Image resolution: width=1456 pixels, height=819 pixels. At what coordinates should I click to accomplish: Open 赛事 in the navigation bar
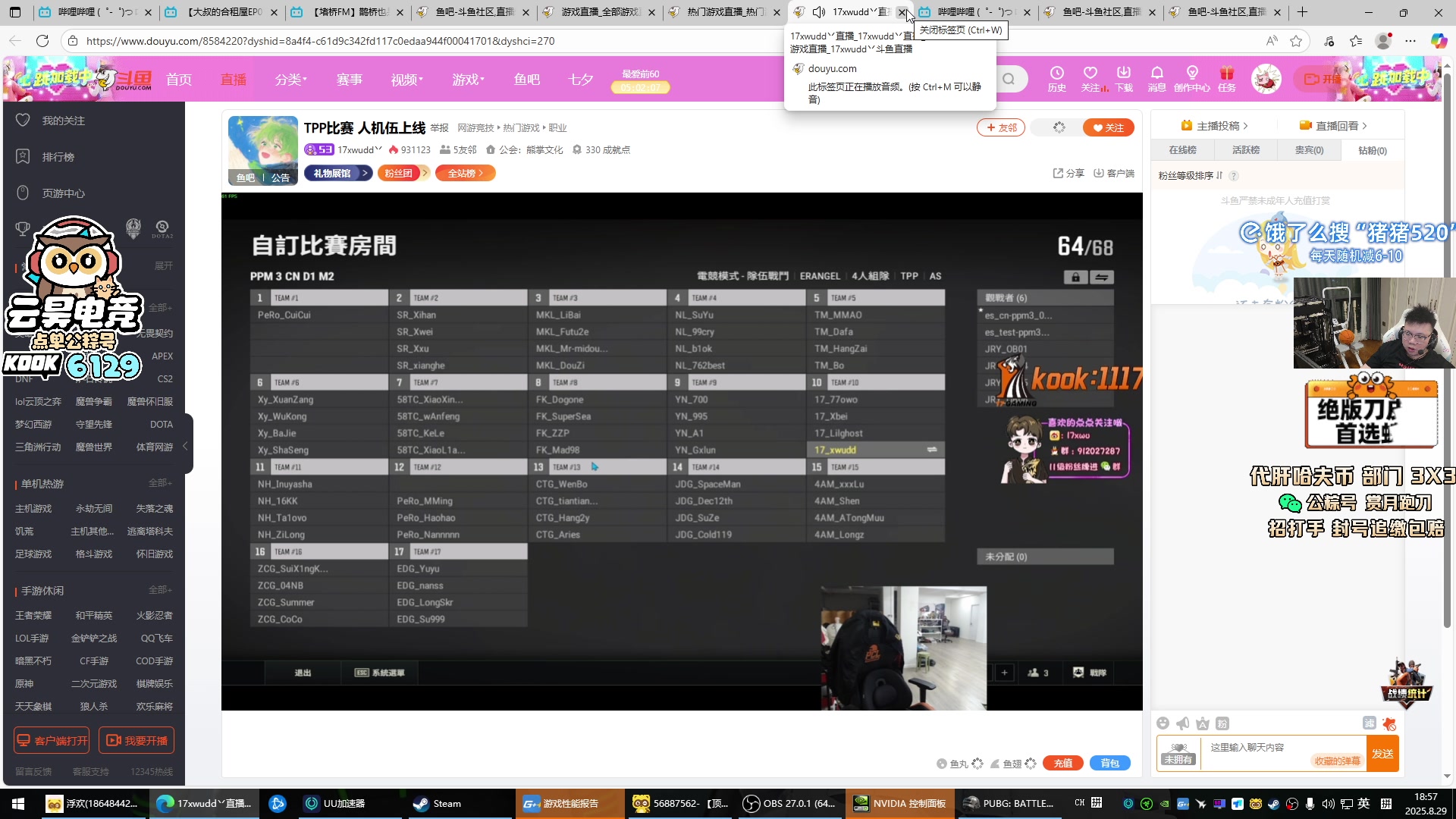tap(350, 80)
